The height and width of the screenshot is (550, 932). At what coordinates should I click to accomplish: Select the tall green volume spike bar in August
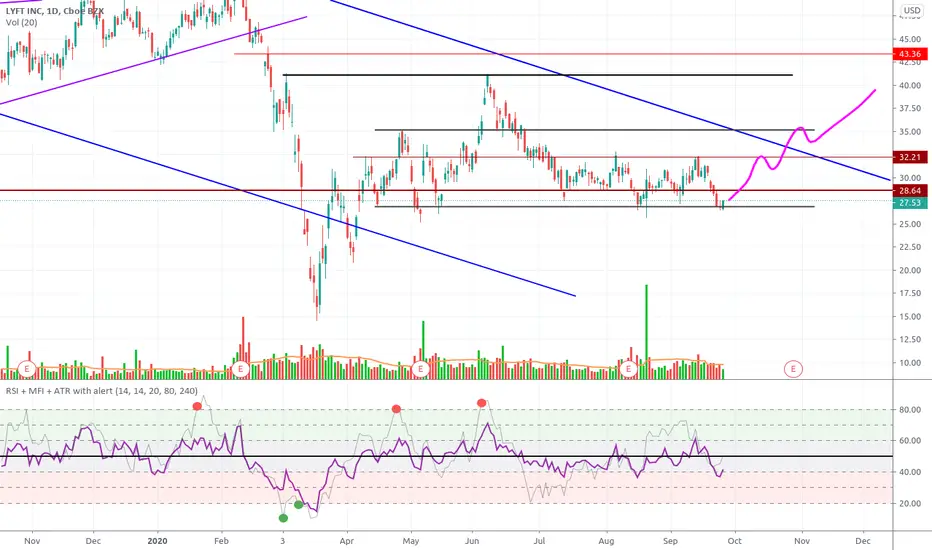pos(646,331)
